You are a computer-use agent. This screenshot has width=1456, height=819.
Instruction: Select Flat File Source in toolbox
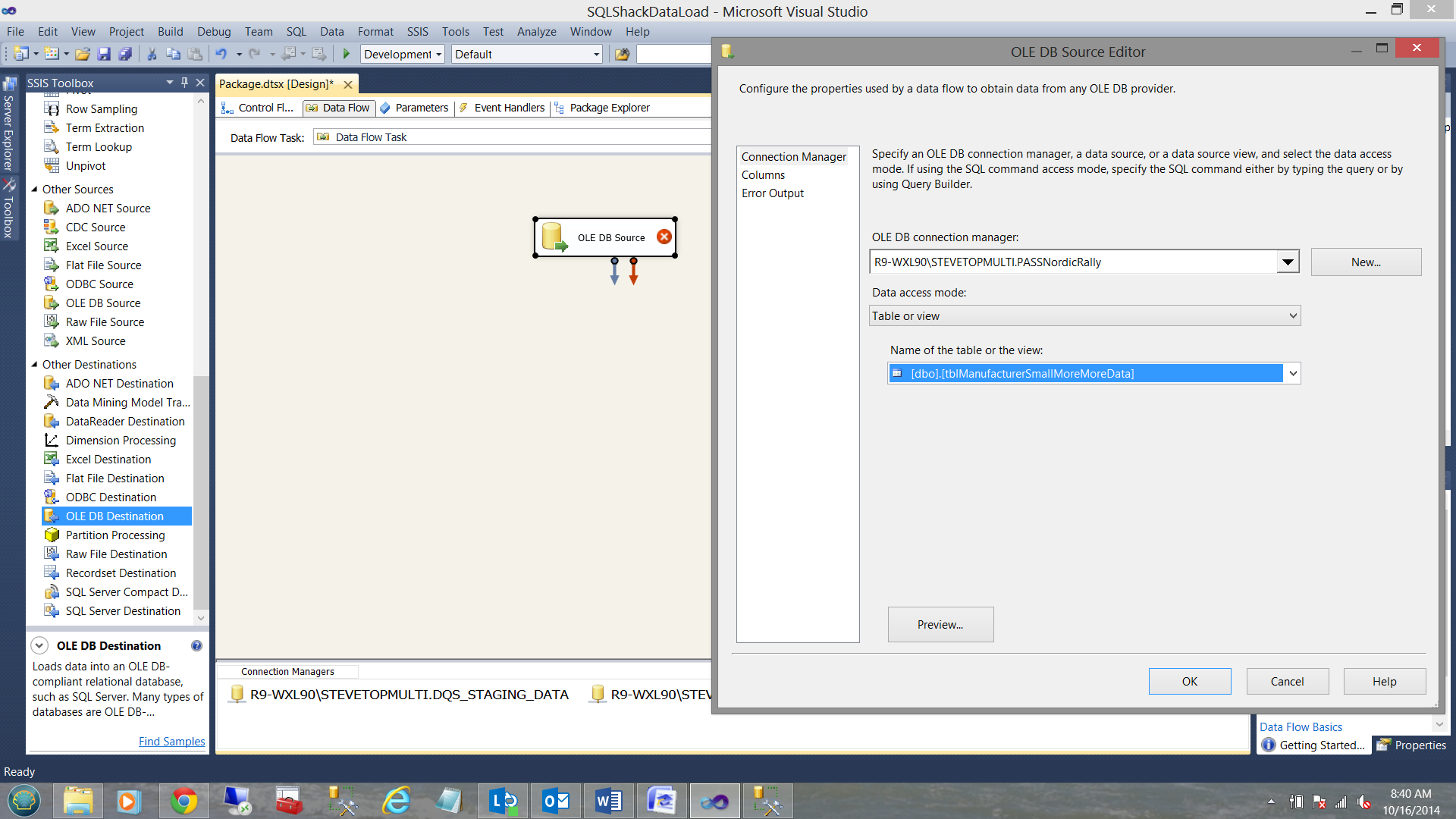pyautogui.click(x=103, y=265)
